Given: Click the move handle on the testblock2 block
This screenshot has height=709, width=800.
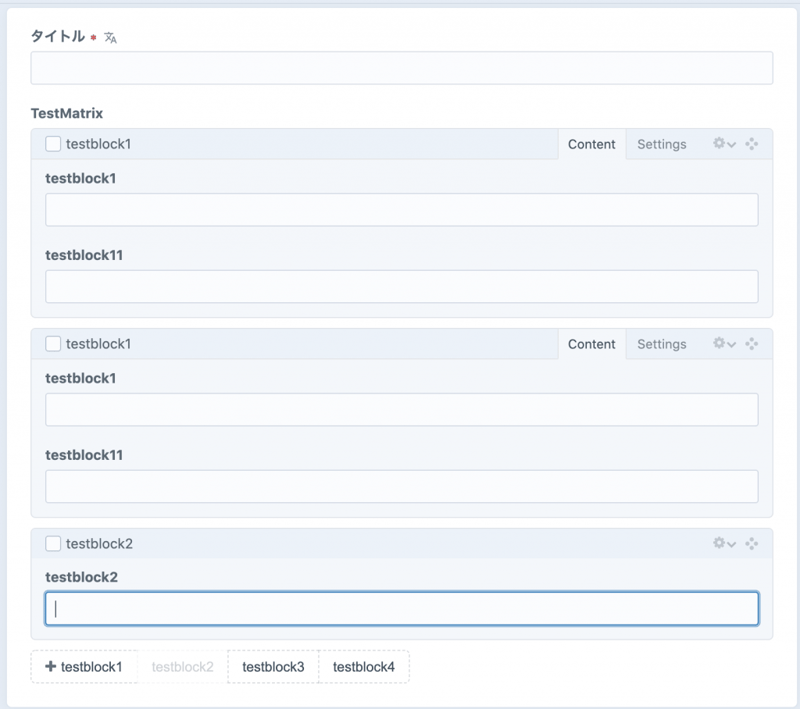Looking at the screenshot, I should [752, 544].
